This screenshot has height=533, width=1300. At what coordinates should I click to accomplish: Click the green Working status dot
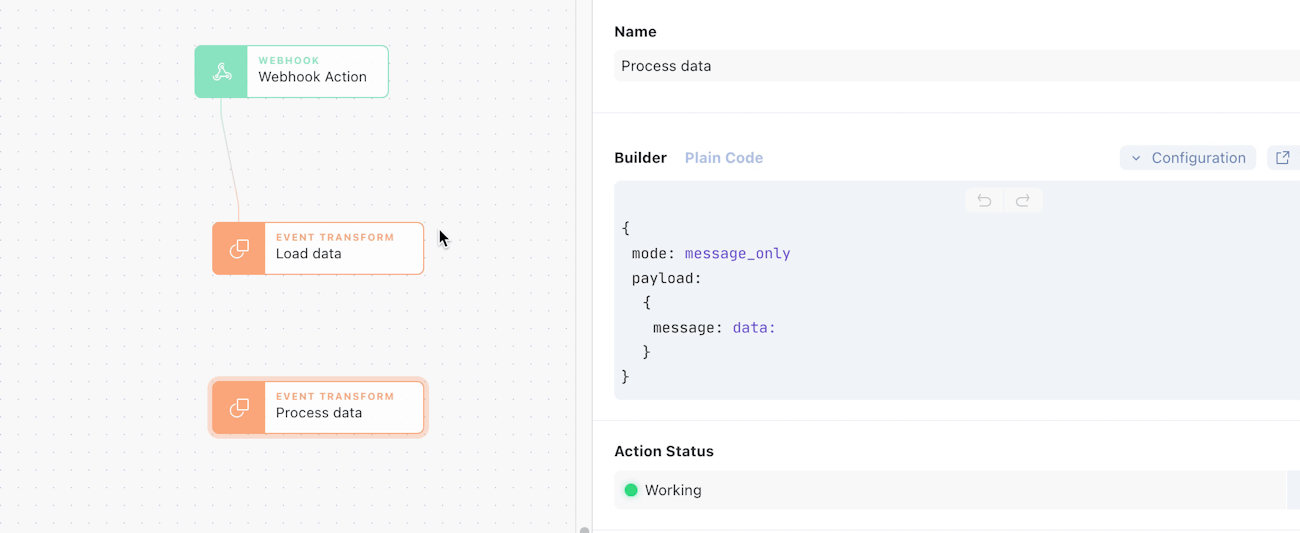[631, 490]
